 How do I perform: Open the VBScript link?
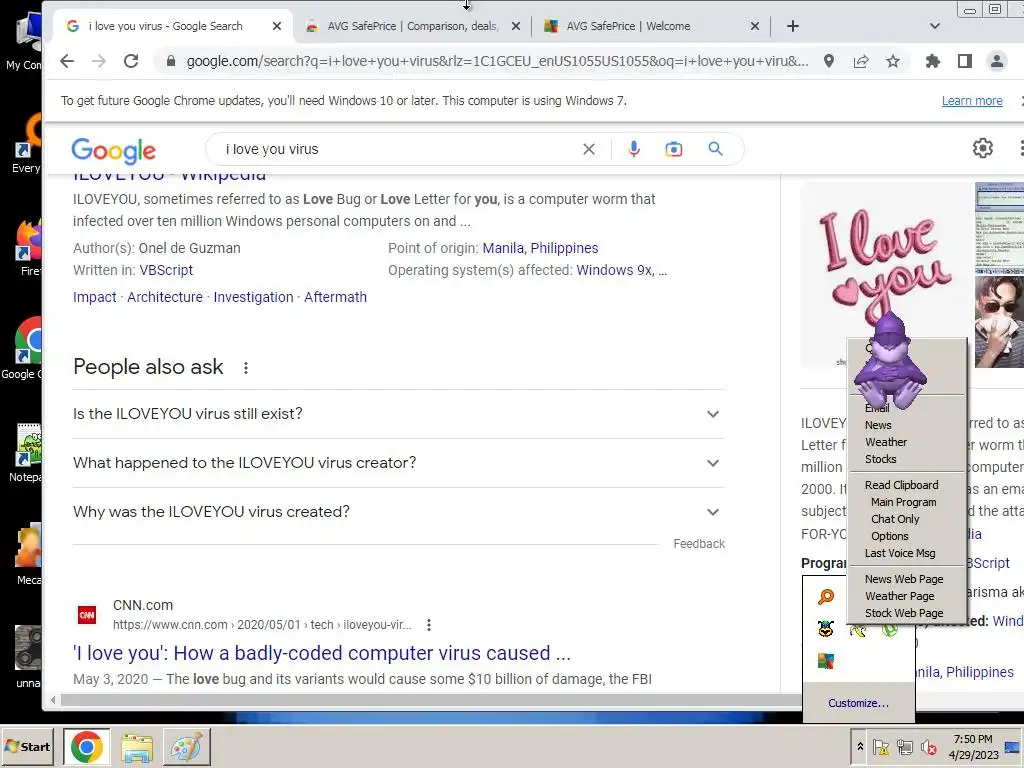pyautogui.click(x=166, y=270)
